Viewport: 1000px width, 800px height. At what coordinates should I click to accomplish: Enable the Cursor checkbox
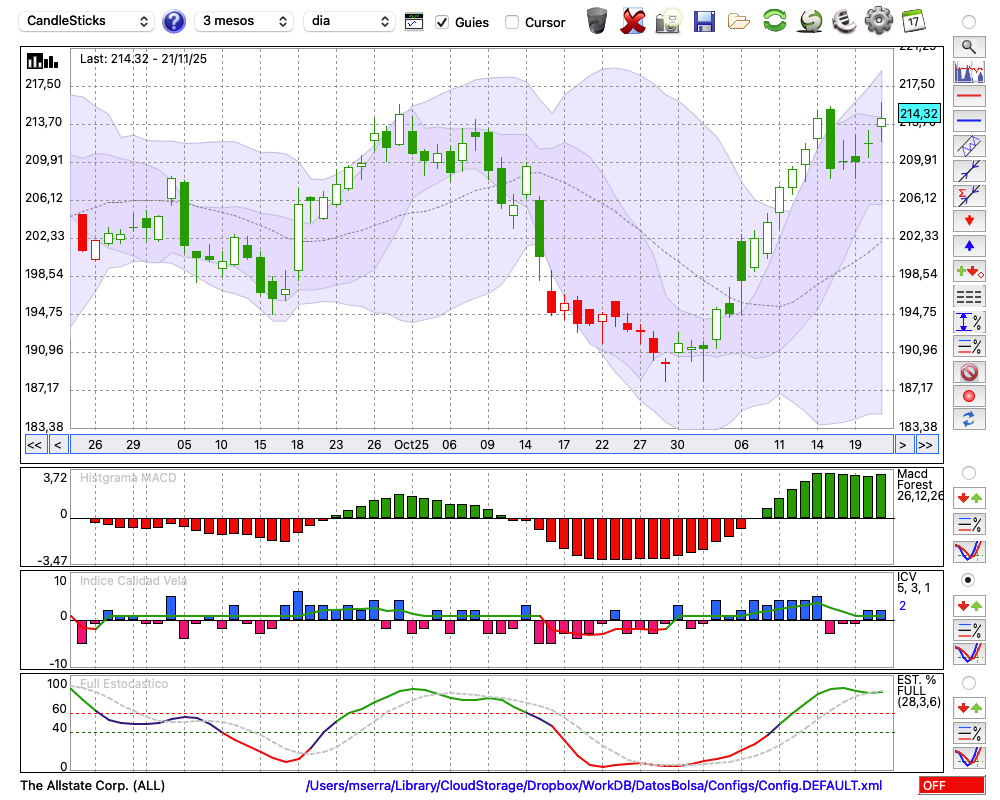[x=512, y=22]
